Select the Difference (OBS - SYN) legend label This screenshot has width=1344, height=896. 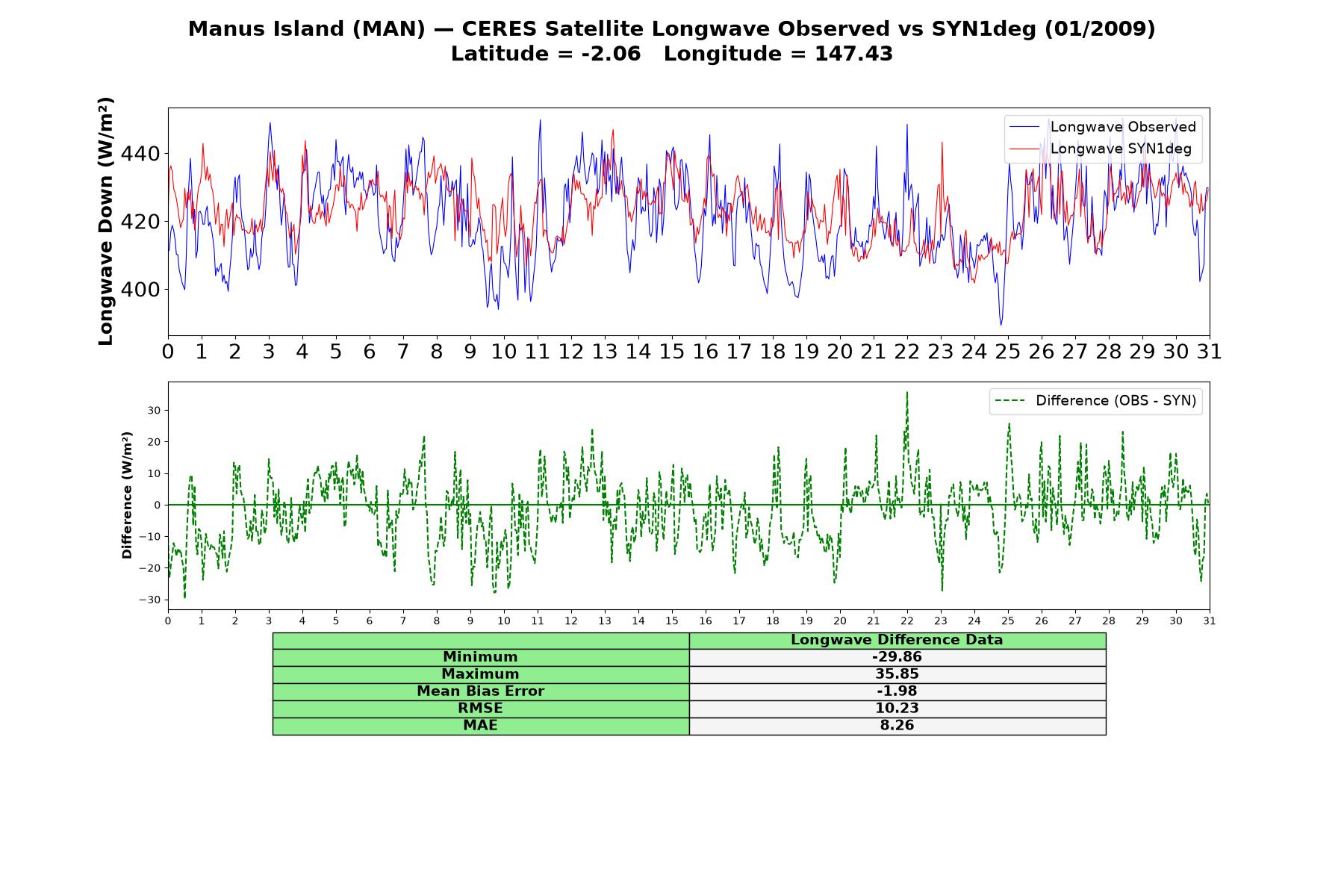pos(1116,401)
